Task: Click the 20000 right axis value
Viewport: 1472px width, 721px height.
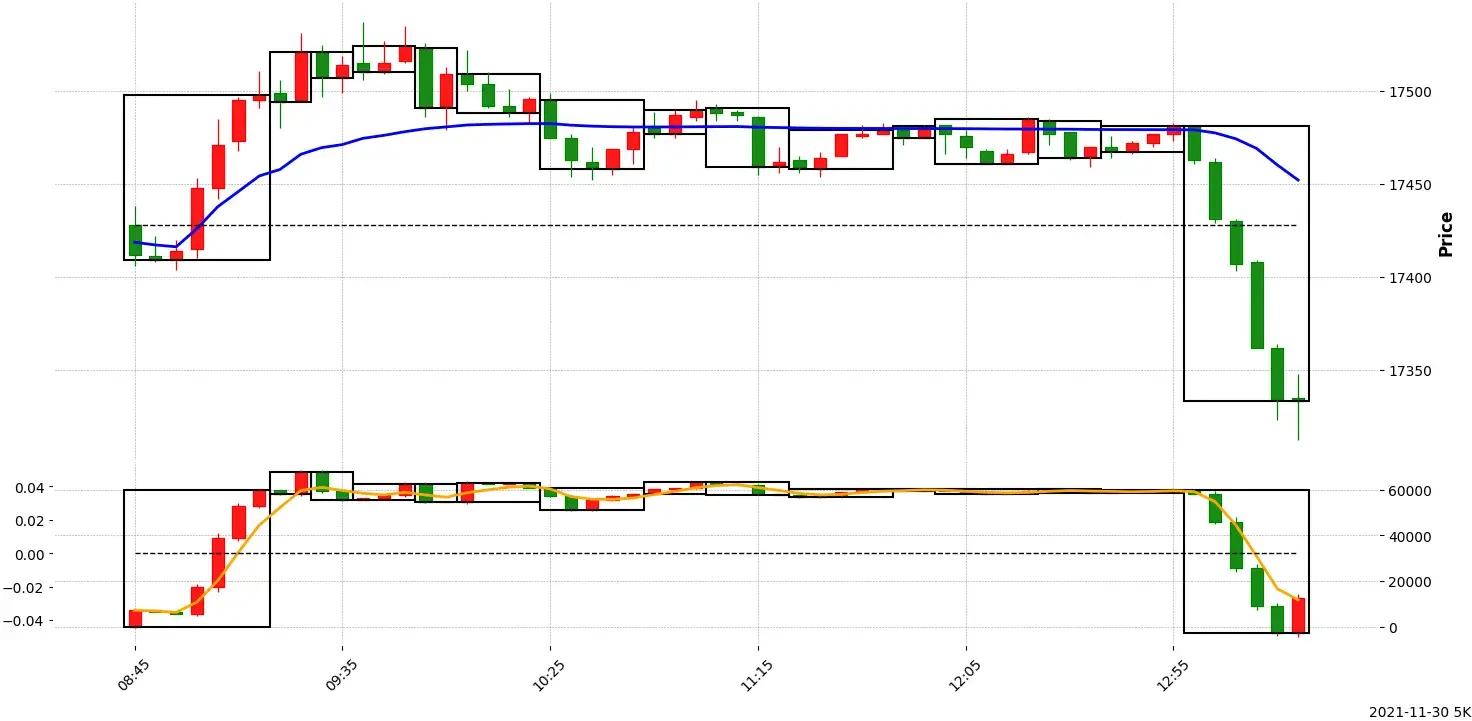Action: [1410, 582]
